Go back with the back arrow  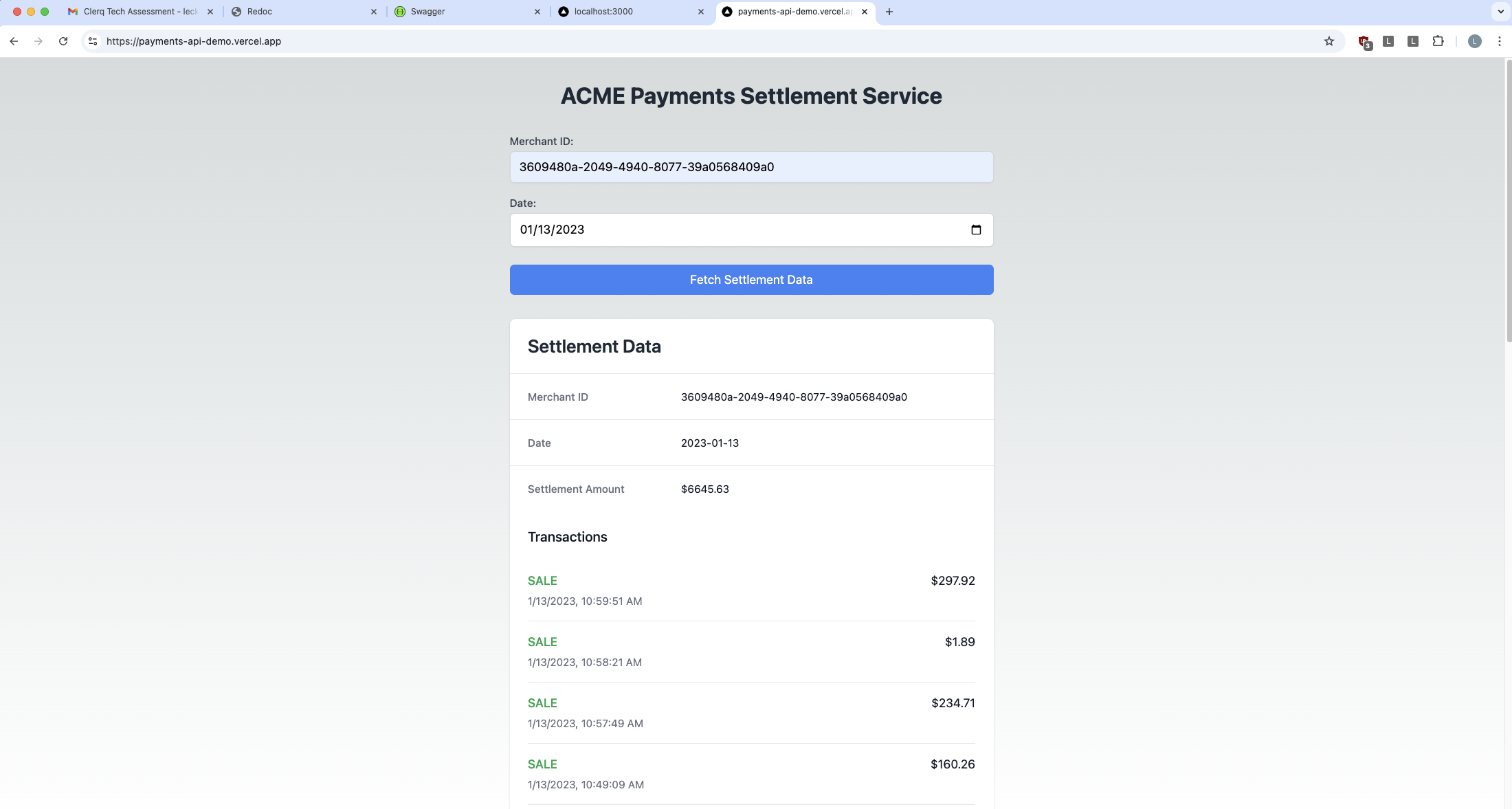(x=14, y=41)
